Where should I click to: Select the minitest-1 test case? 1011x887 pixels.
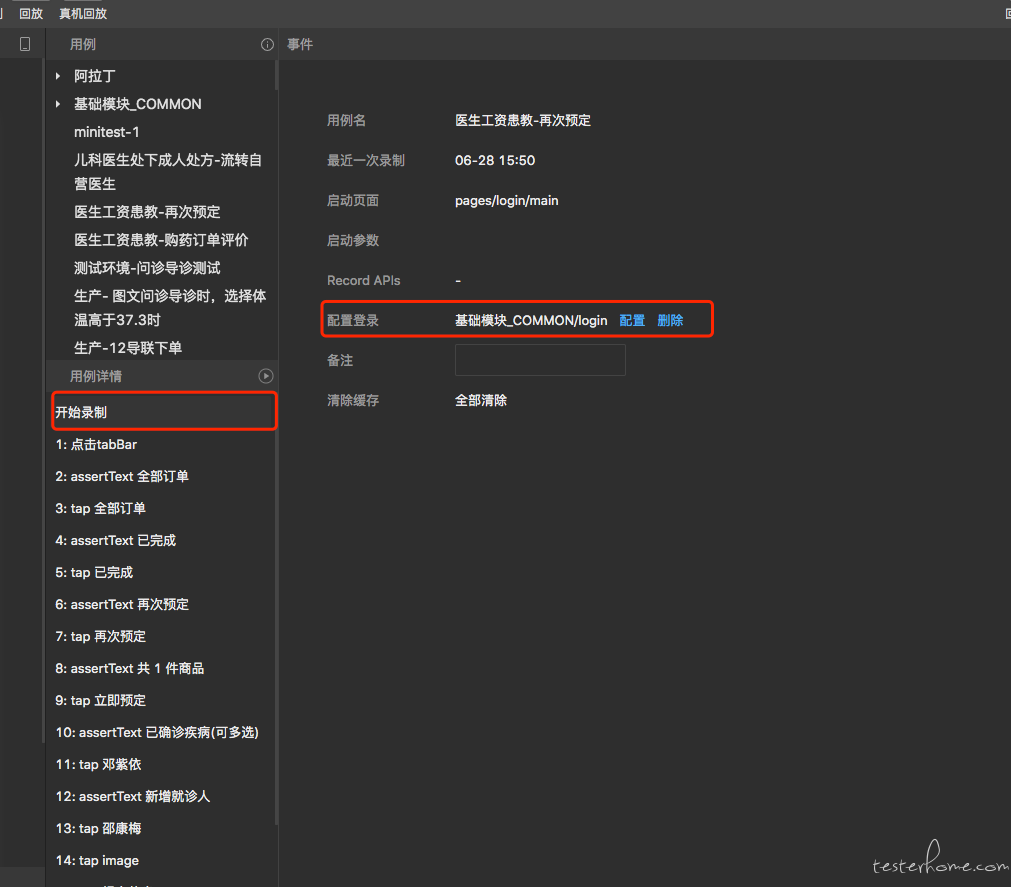point(106,132)
